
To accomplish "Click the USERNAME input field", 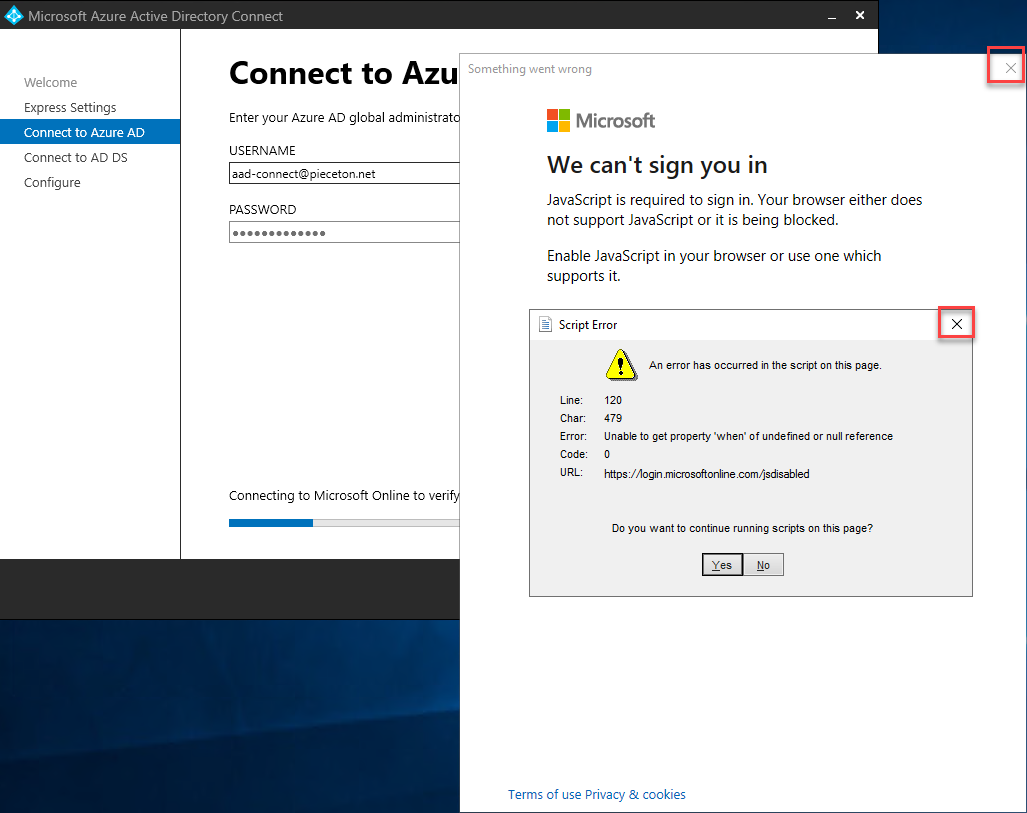I will tap(345, 174).
